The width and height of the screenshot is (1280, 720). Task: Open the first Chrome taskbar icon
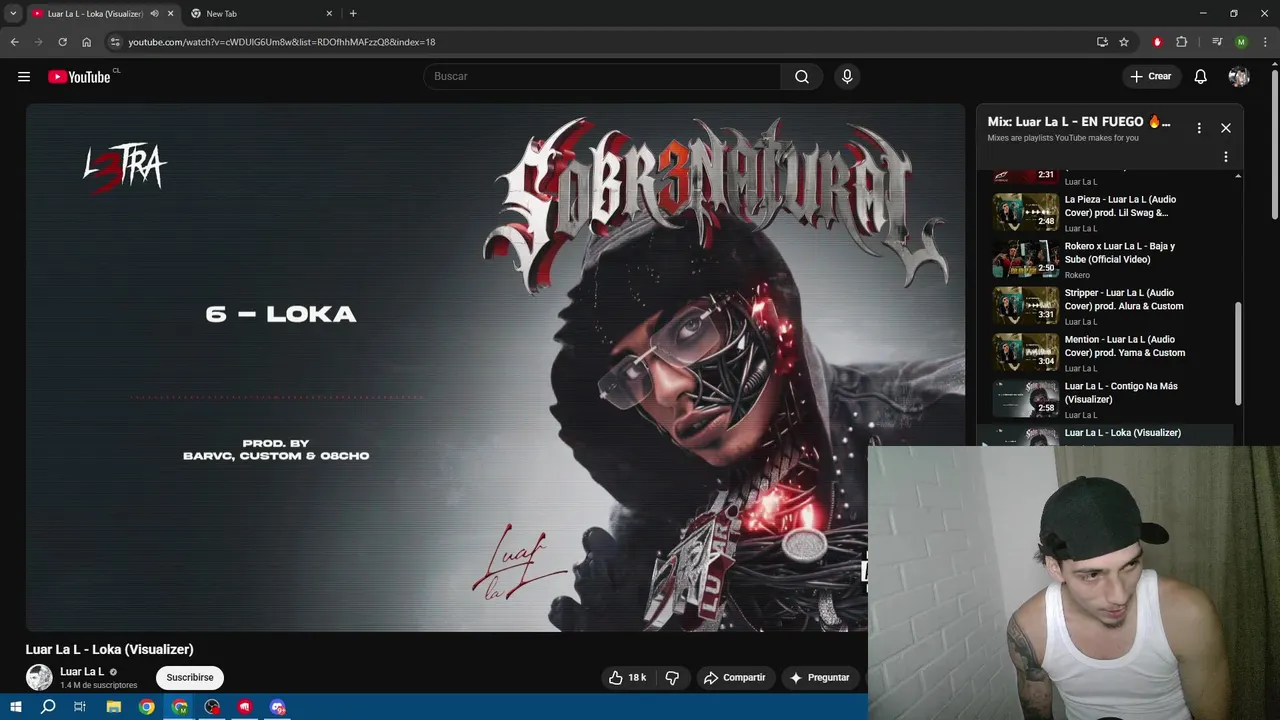click(147, 707)
